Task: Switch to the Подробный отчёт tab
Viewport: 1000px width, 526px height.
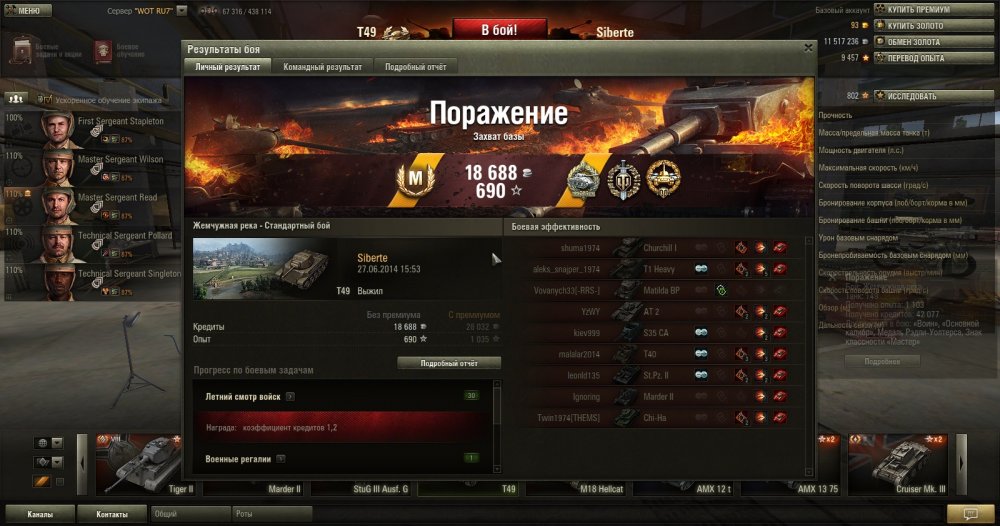Action: coord(416,67)
